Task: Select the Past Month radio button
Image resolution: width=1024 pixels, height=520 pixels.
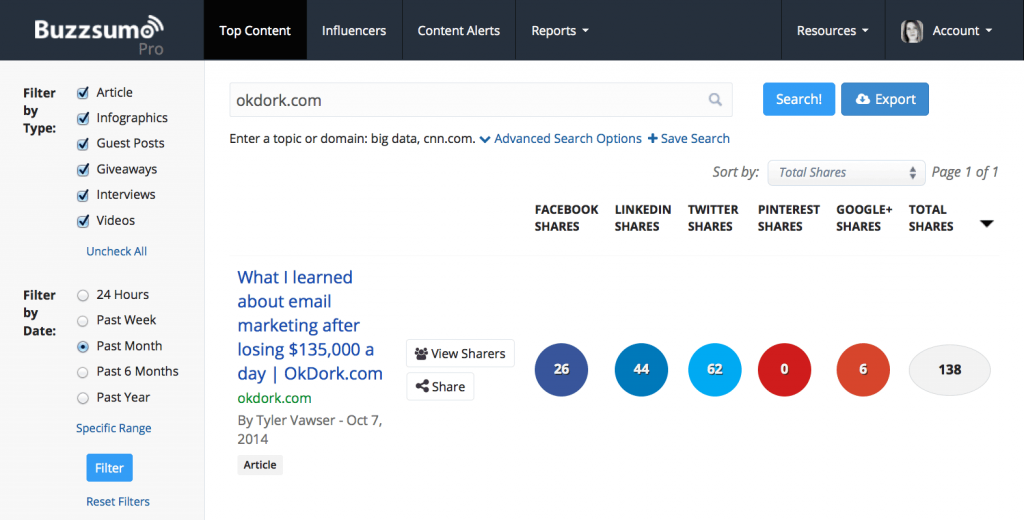Action: (83, 347)
